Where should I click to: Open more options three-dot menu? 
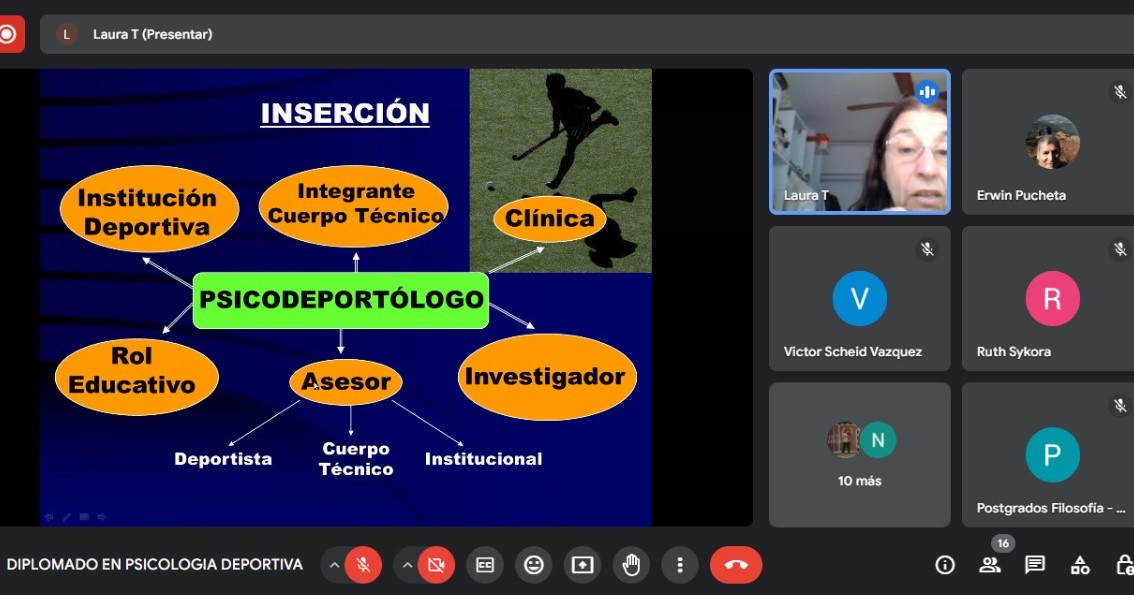pos(679,565)
